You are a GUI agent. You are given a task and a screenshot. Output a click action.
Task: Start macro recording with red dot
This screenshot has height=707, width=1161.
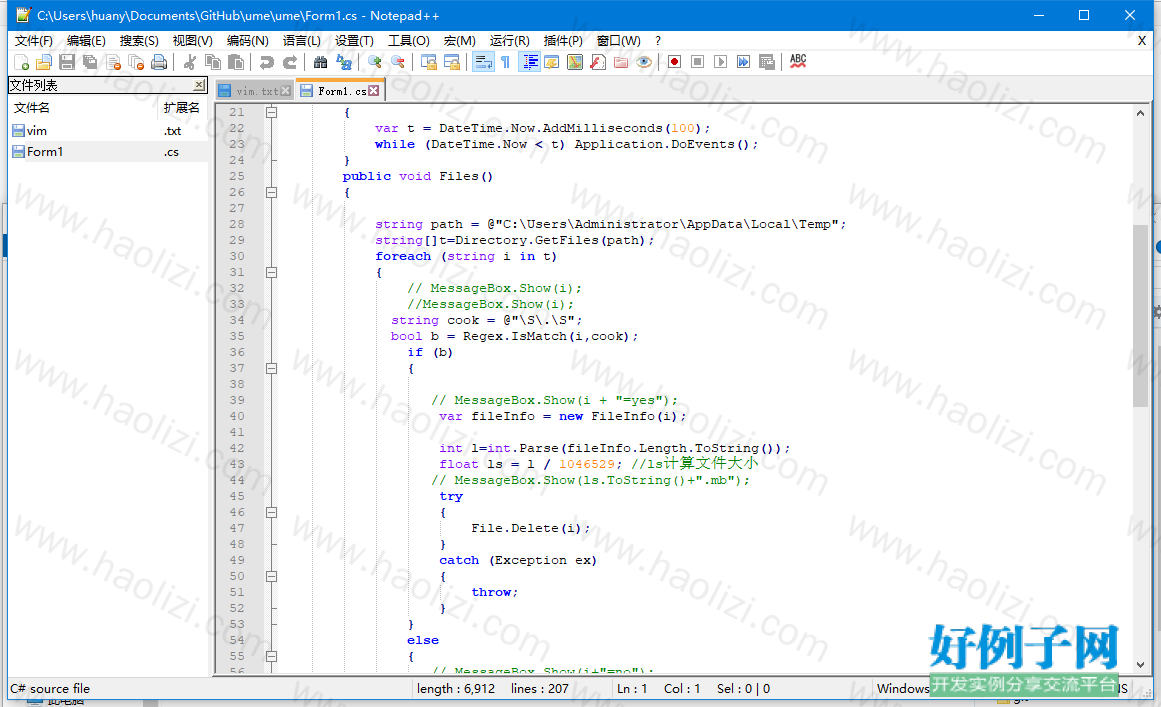coord(674,62)
